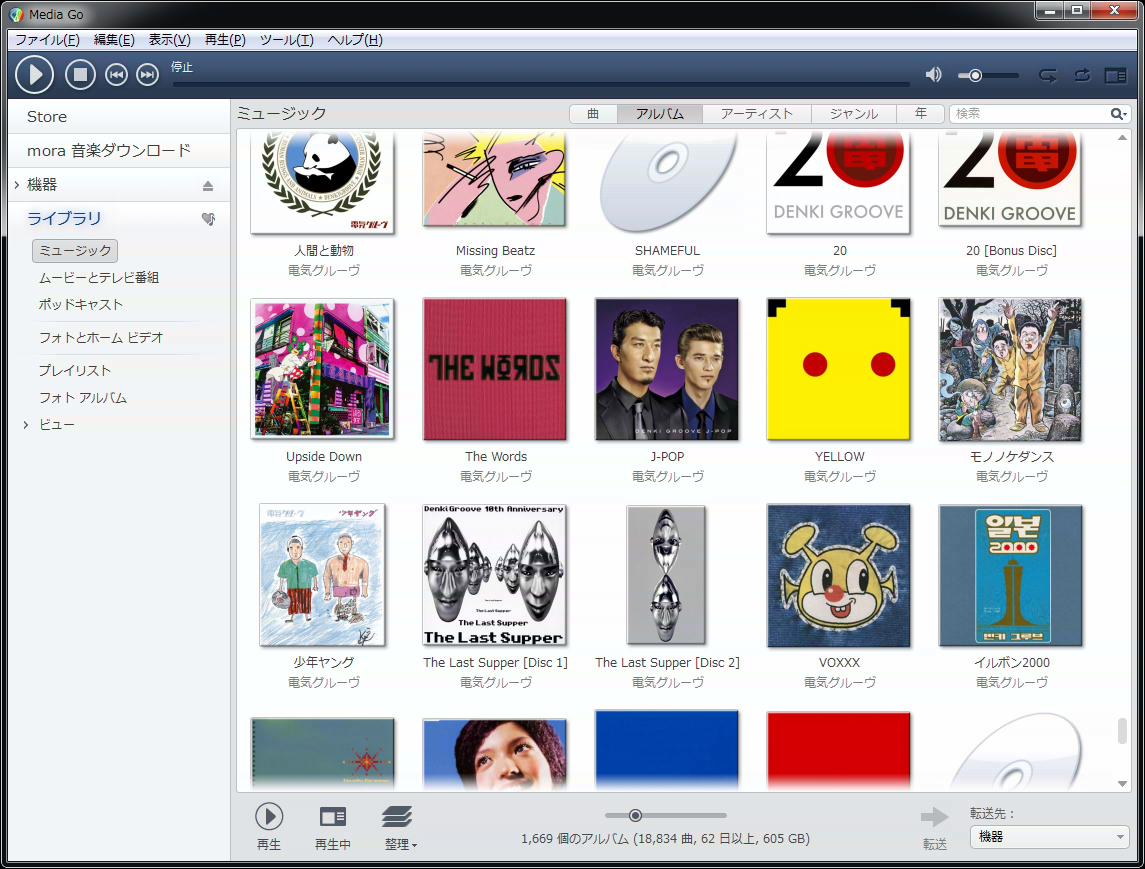
Task: Switch to the アーティスト tab
Action: [x=756, y=114]
